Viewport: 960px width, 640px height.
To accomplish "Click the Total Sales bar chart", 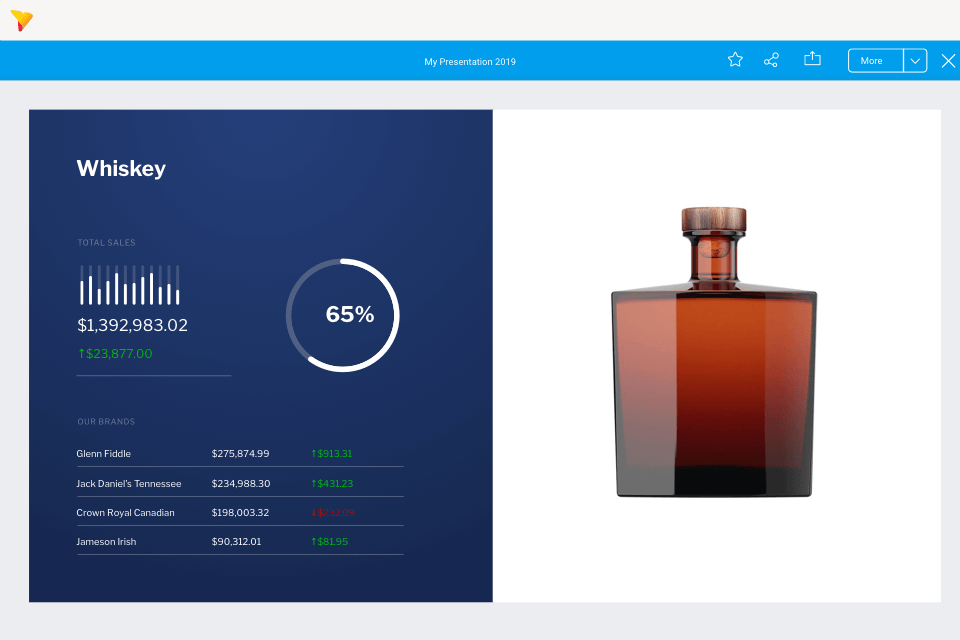I will click(x=130, y=285).
